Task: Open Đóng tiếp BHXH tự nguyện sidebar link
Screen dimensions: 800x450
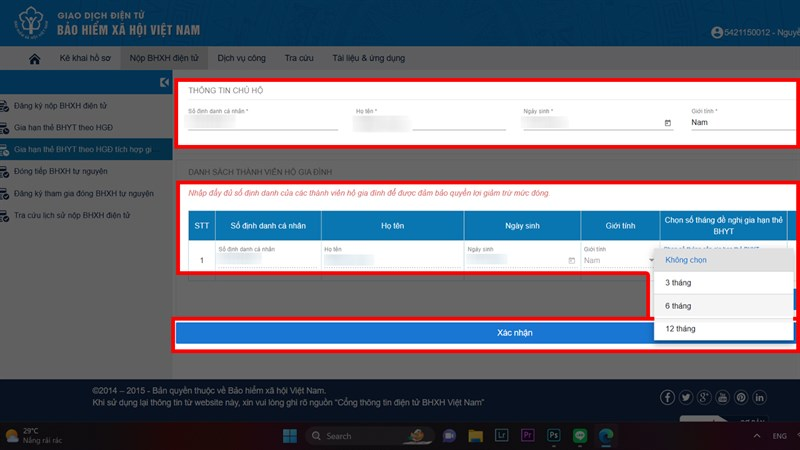Action: (x=60, y=171)
